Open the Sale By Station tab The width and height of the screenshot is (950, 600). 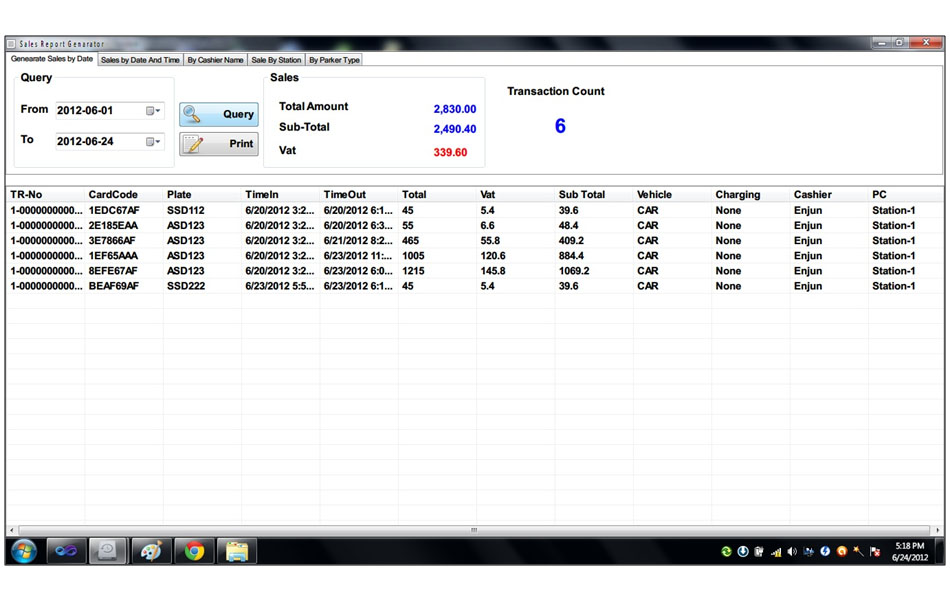click(x=276, y=60)
